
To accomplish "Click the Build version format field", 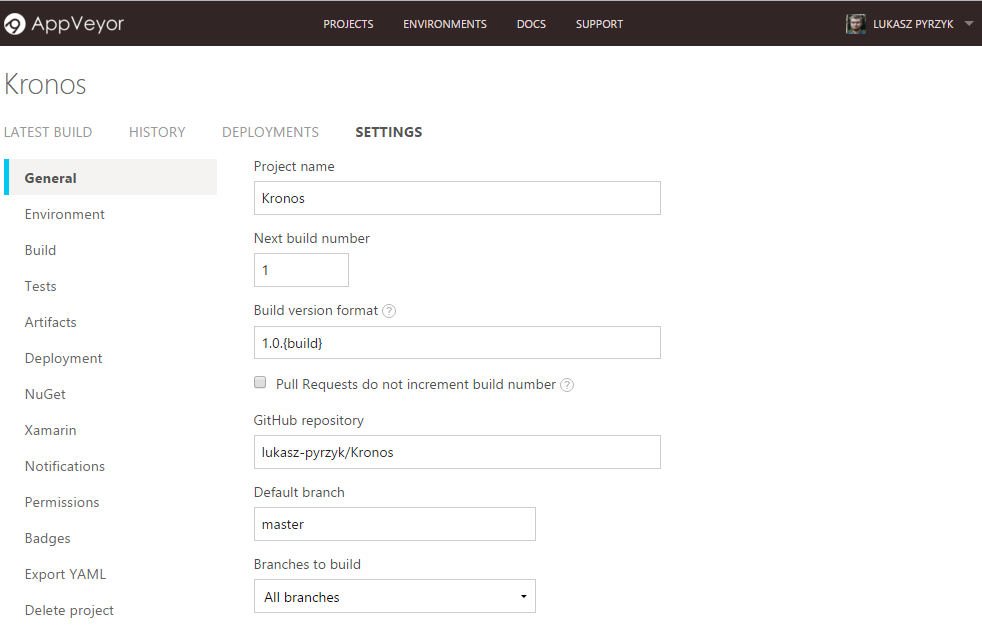I will click(457, 342).
